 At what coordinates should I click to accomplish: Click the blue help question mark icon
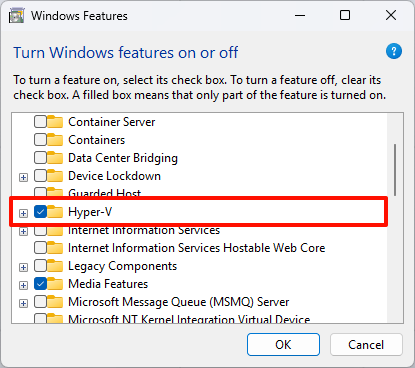[x=394, y=51]
